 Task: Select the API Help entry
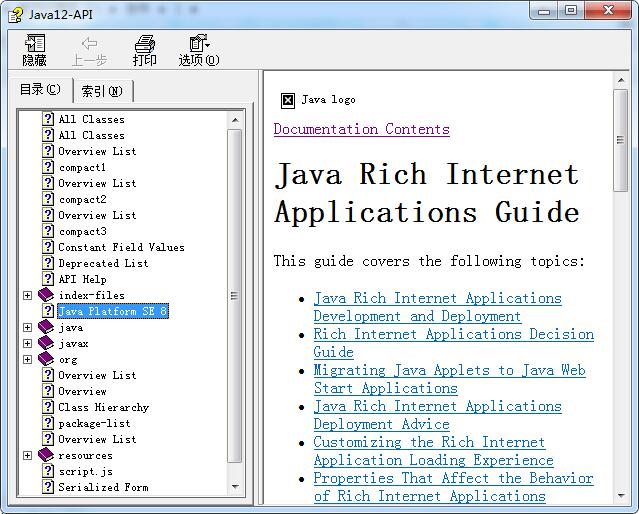pos(83,279)
